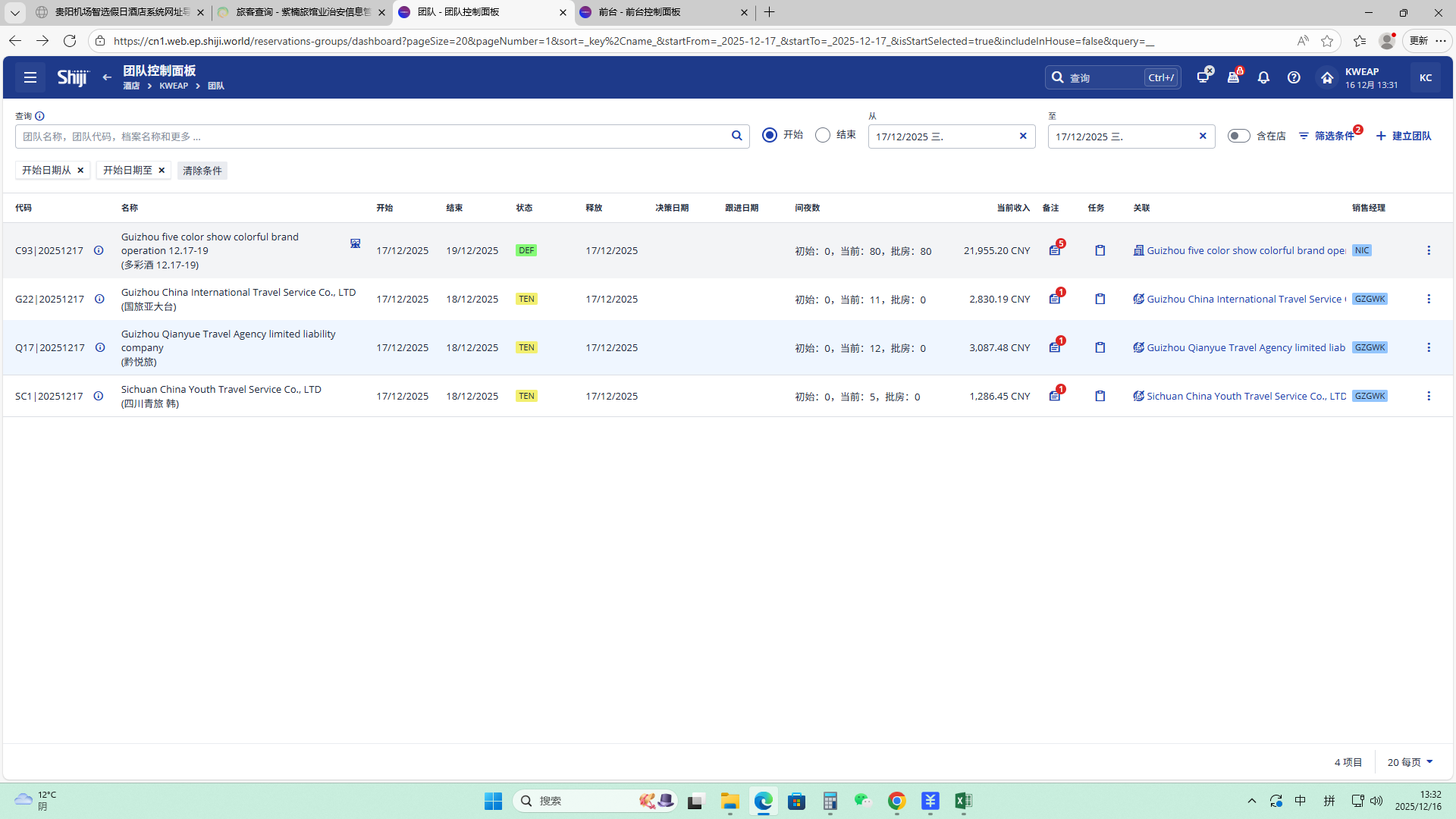Open the help question mark icon
The image size is (1456, 819).
(1294, 77)
